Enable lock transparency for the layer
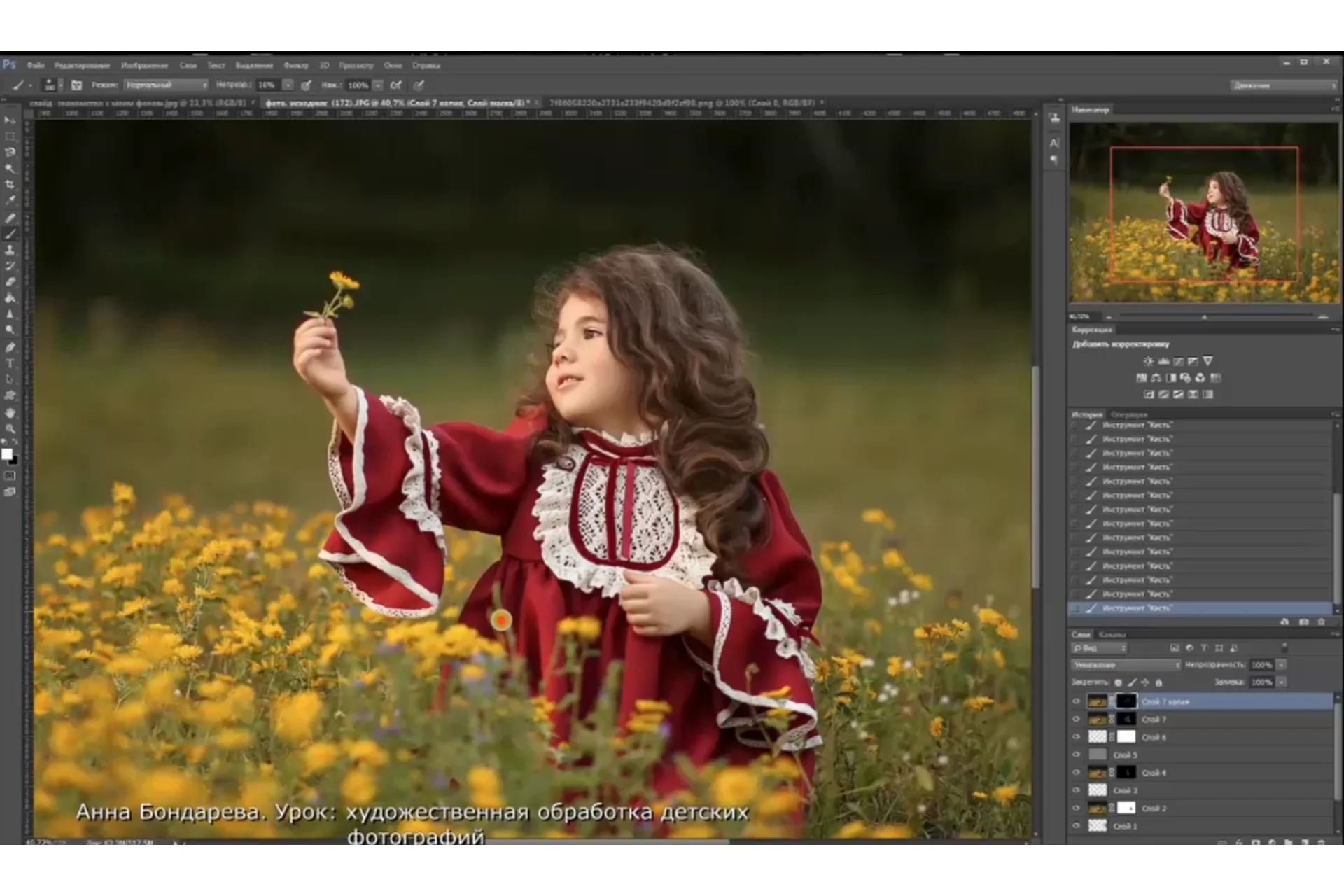The image size is (1344, 896). click(1119, 682)
